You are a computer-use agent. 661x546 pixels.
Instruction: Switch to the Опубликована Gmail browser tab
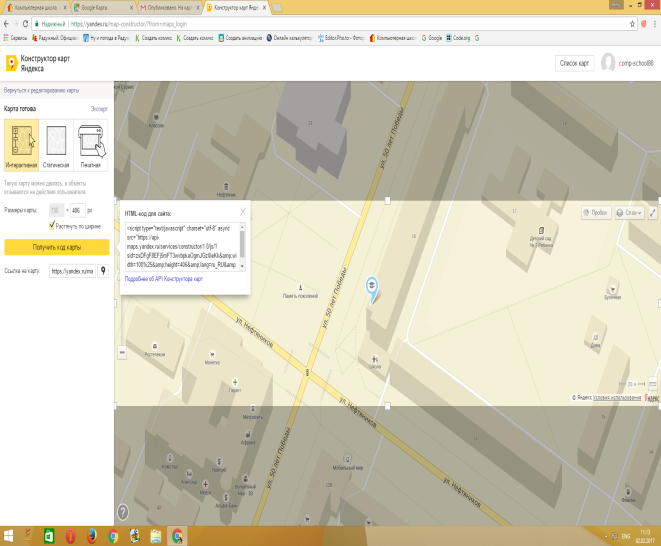[x=170, y=8]
